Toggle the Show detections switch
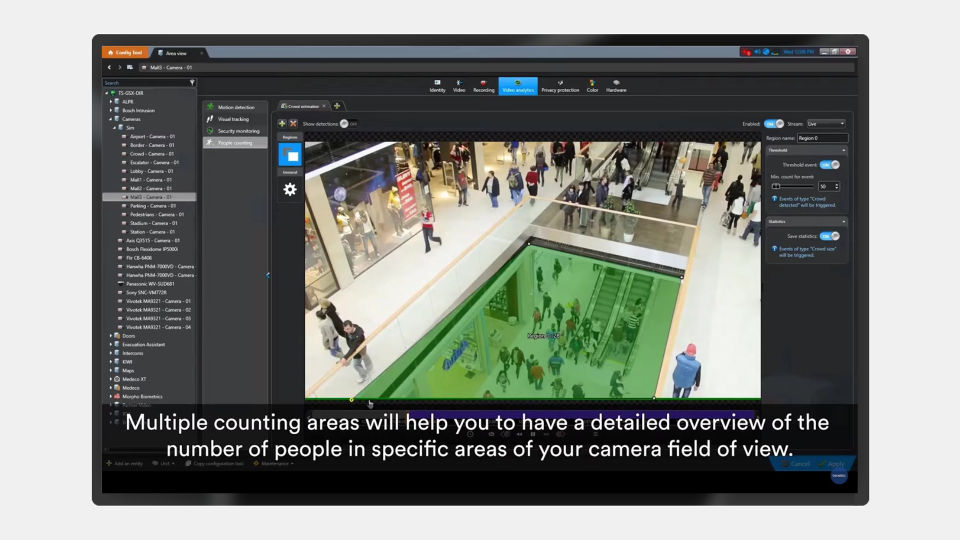Screen dimensions: 960x540 click(x=344, y=123)
